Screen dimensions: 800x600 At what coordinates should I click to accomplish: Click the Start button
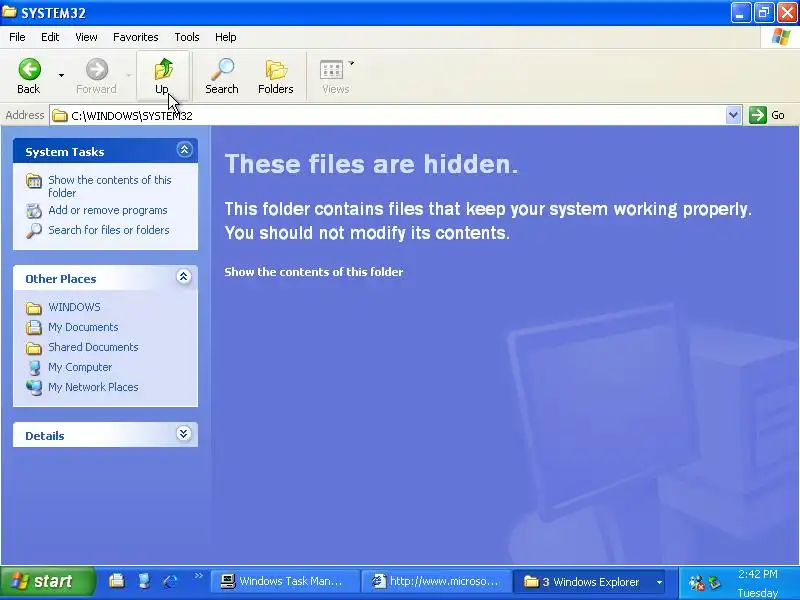tap(47, 581)
